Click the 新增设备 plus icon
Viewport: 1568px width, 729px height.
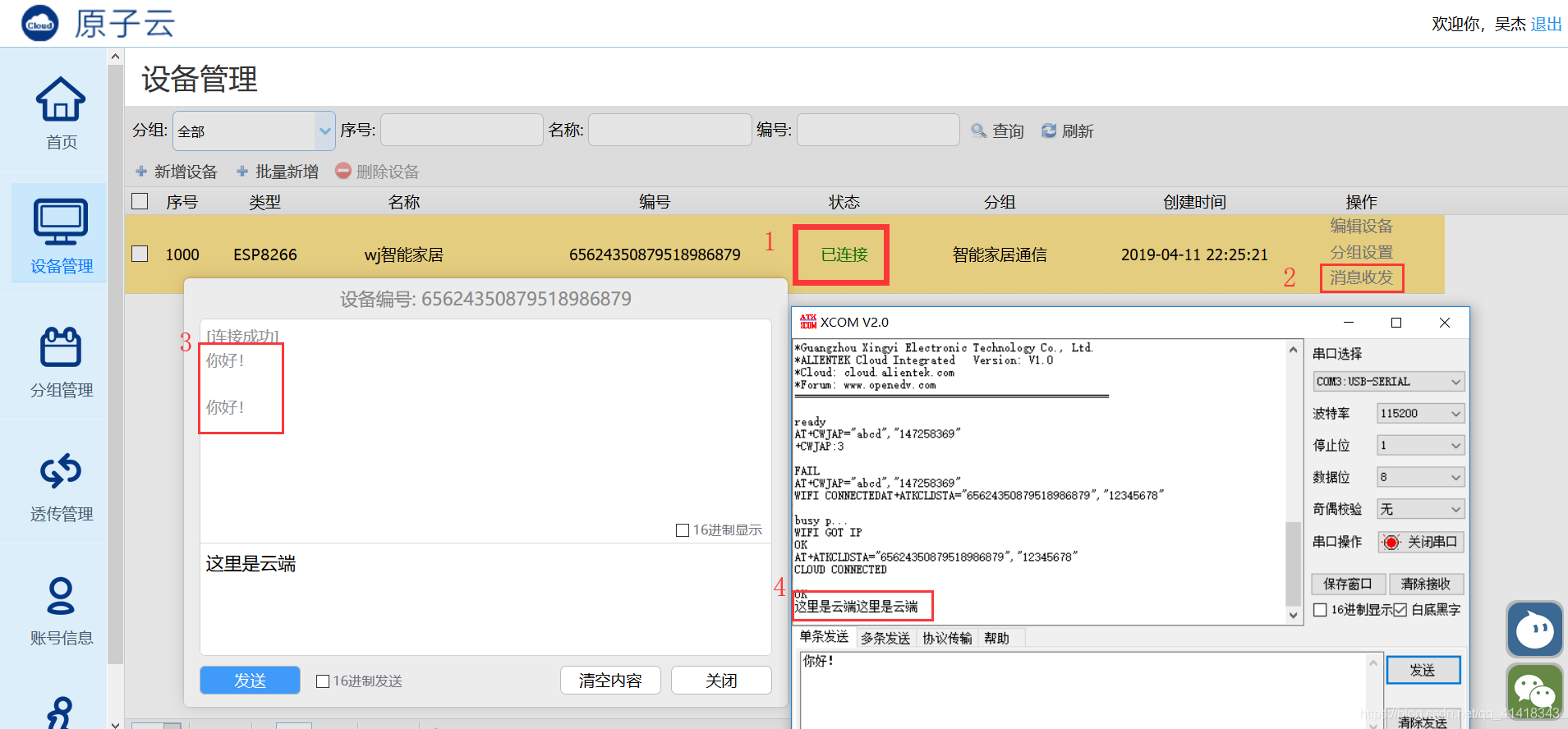141,172
